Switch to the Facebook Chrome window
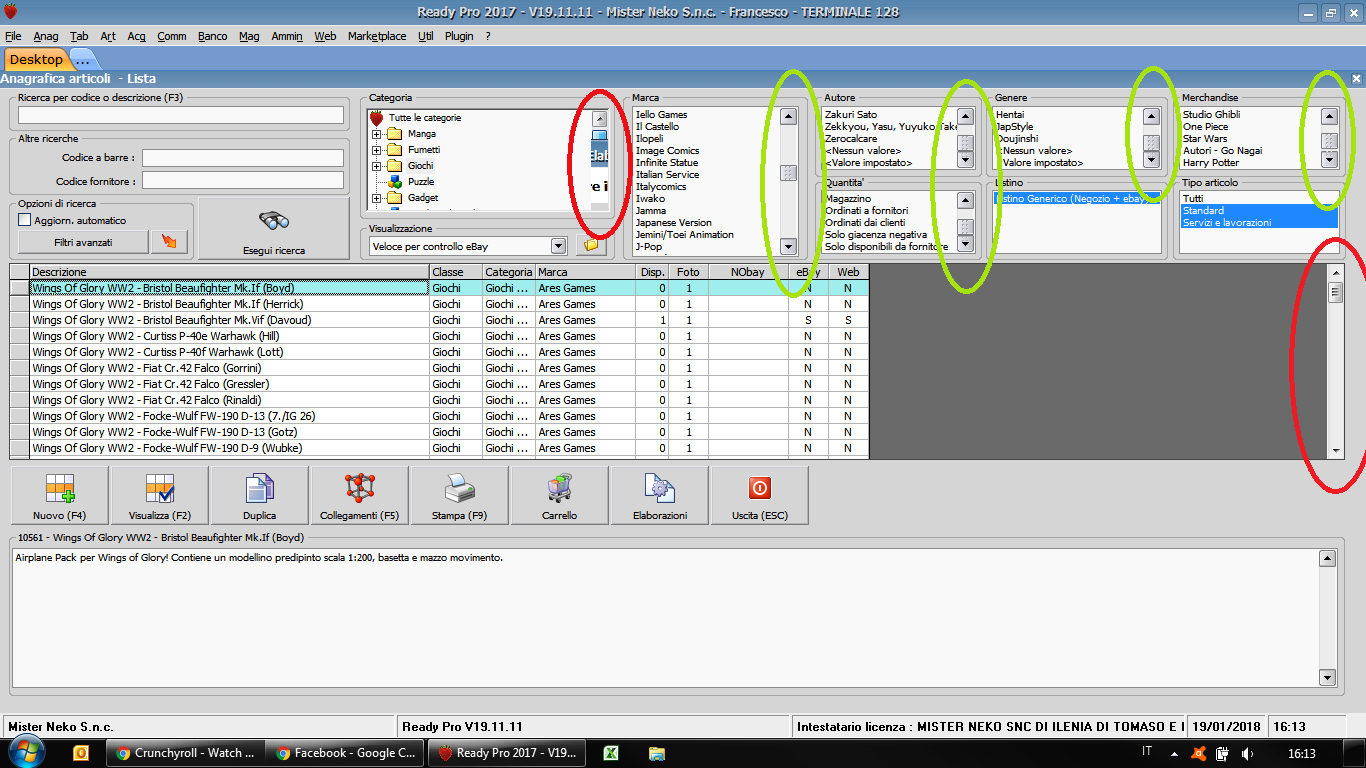Image resolution: width=1366 pixels, height=768 pixels. [346, 753]
